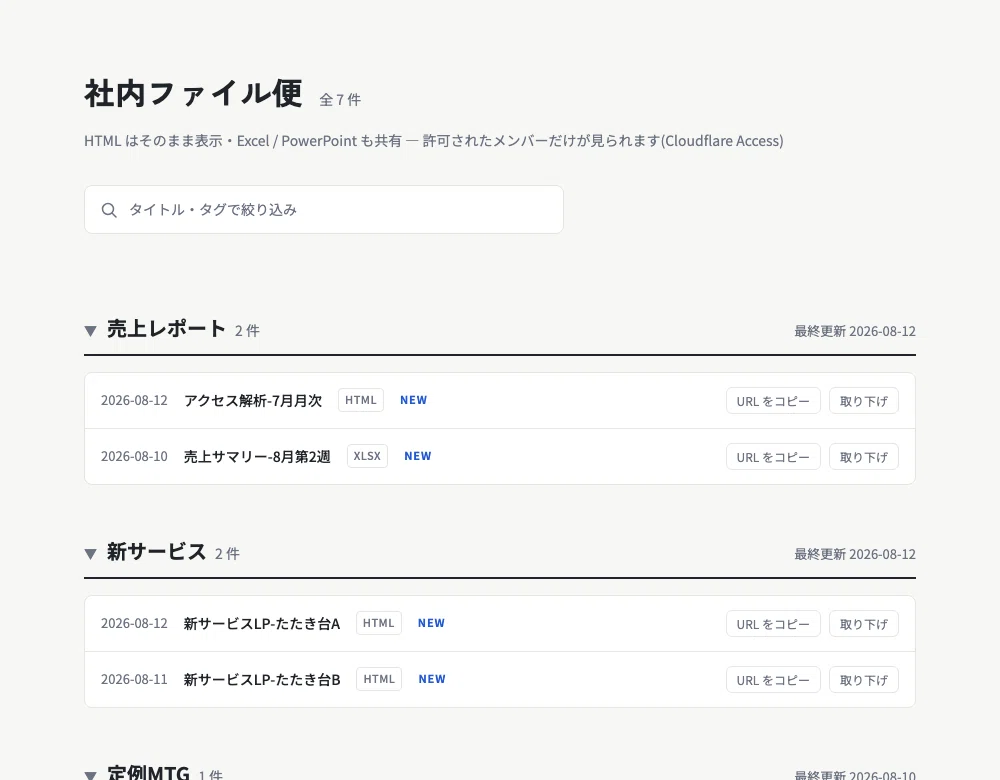The image size is (1000, 780).
Task: Click NEW badge on たたき台B row
Action: click(432, 679)
